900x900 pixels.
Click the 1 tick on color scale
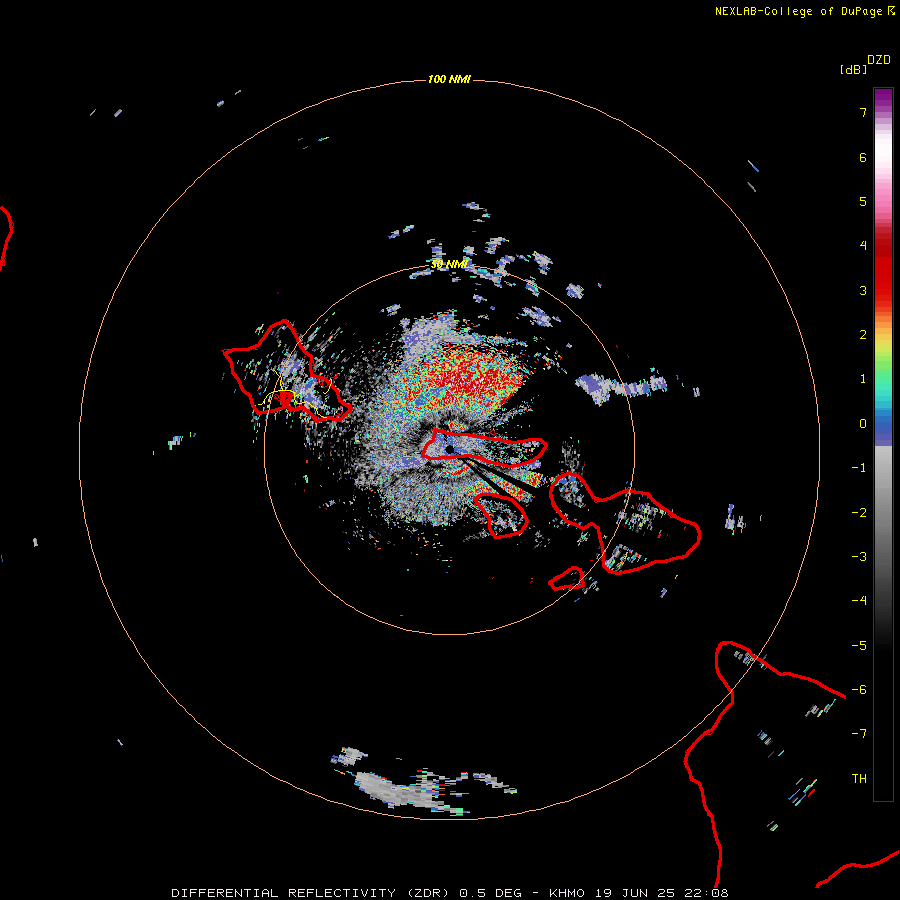pyautogui.click(x=863, y=379)
